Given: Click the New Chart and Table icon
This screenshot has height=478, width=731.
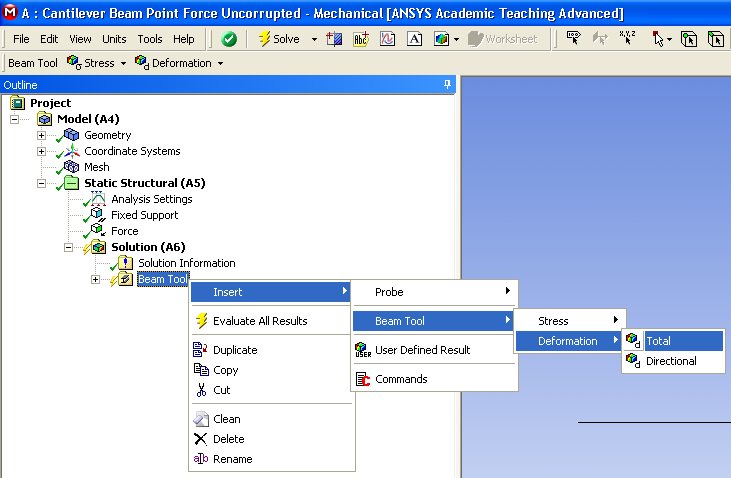Looking at the screenshot, I should 387,39.
